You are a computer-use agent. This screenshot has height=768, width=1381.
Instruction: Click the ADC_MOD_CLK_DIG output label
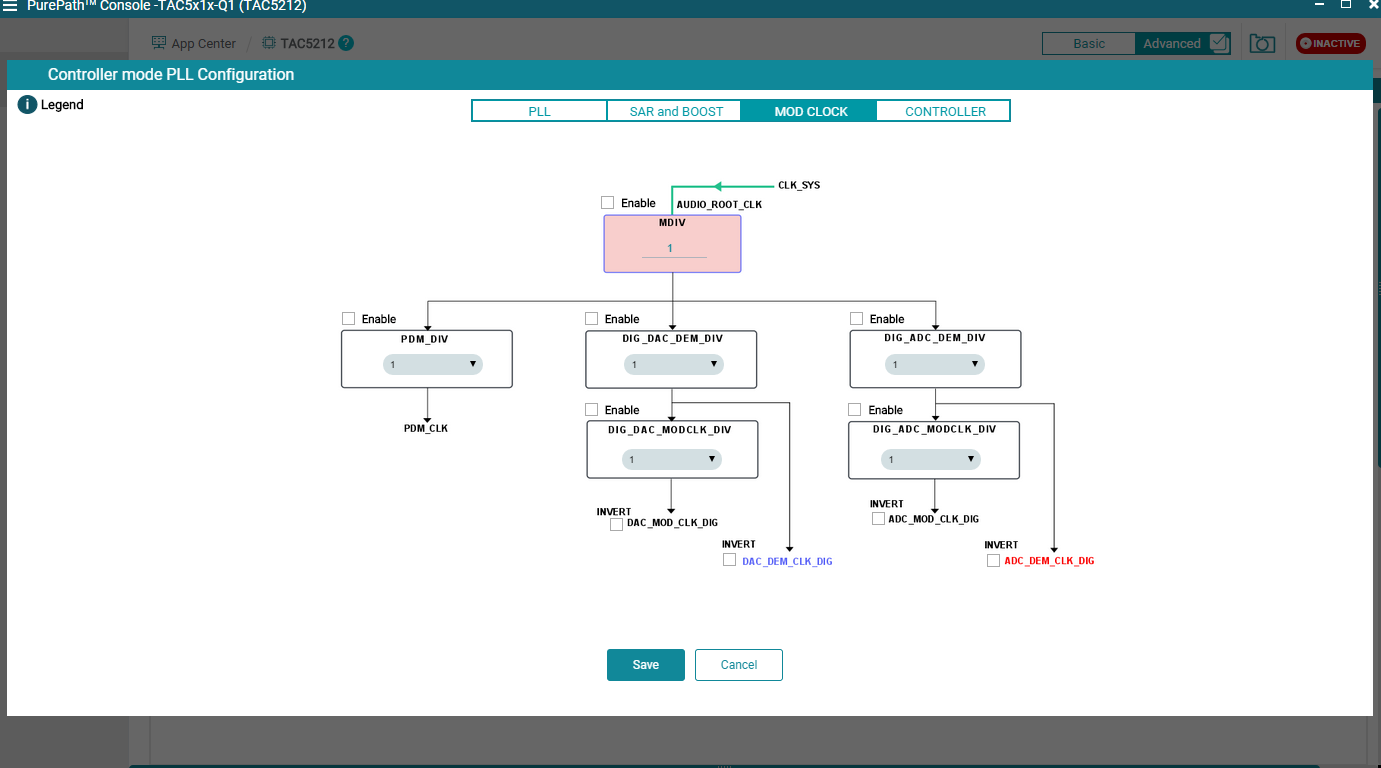tap(934, 519)
